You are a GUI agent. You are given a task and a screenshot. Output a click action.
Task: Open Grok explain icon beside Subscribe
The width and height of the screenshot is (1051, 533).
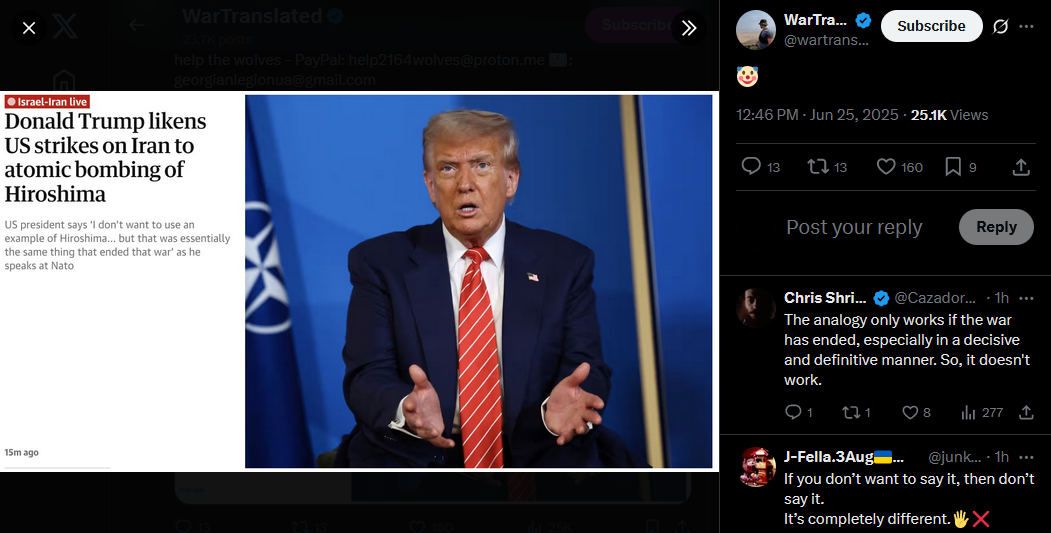[x=1000, y=26]
